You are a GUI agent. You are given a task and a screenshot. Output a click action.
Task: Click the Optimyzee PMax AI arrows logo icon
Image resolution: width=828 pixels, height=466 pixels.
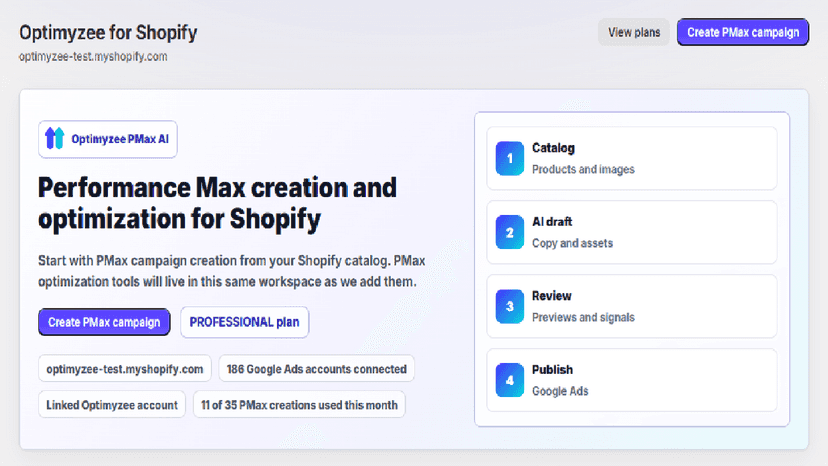(x=54, y=138)
